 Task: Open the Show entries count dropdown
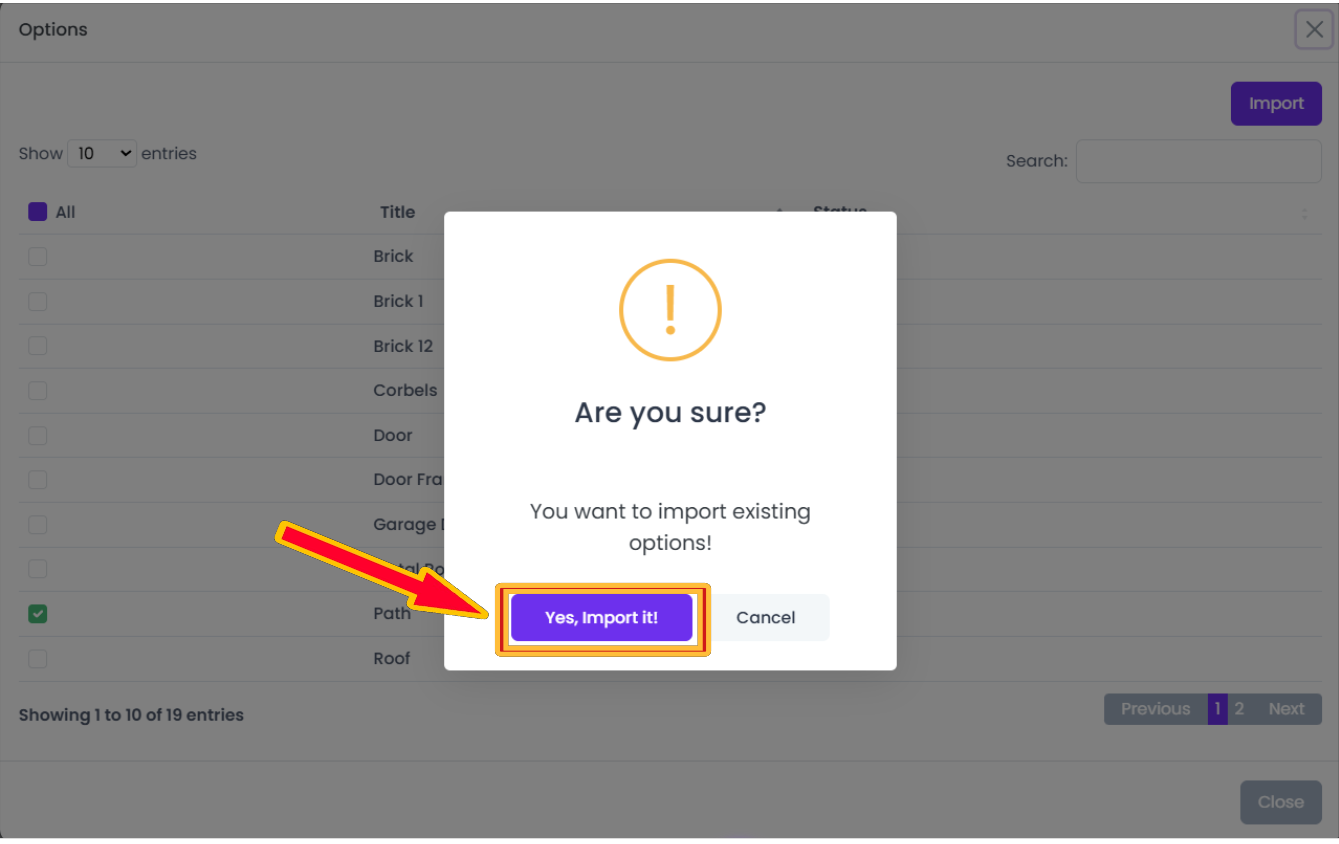point(102,153)
